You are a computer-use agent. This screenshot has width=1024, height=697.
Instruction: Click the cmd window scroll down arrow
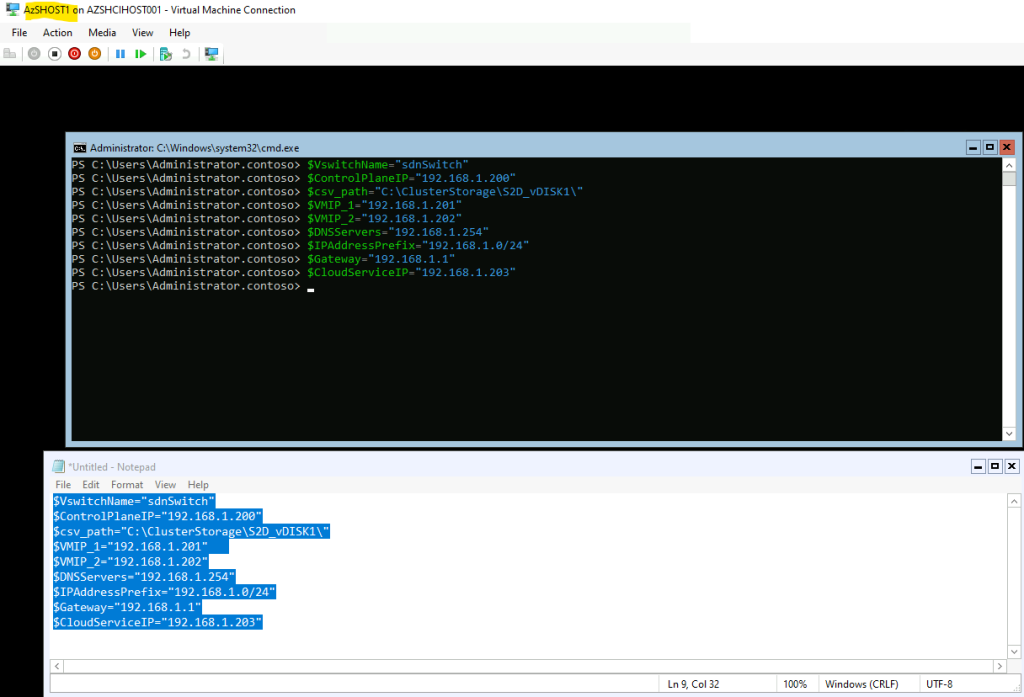[1009, 434]
